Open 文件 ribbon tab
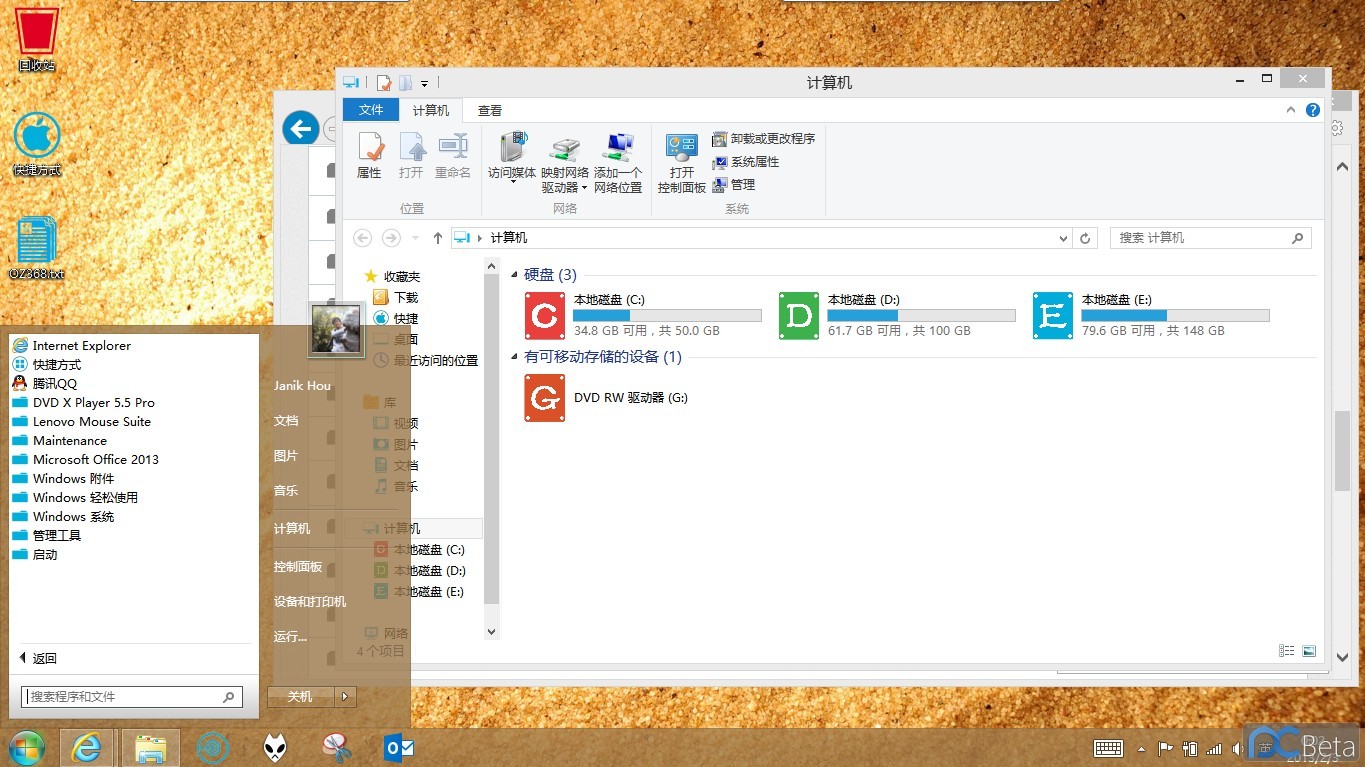The height and width of the screenshot is (767, 1365). pos(371,110)
